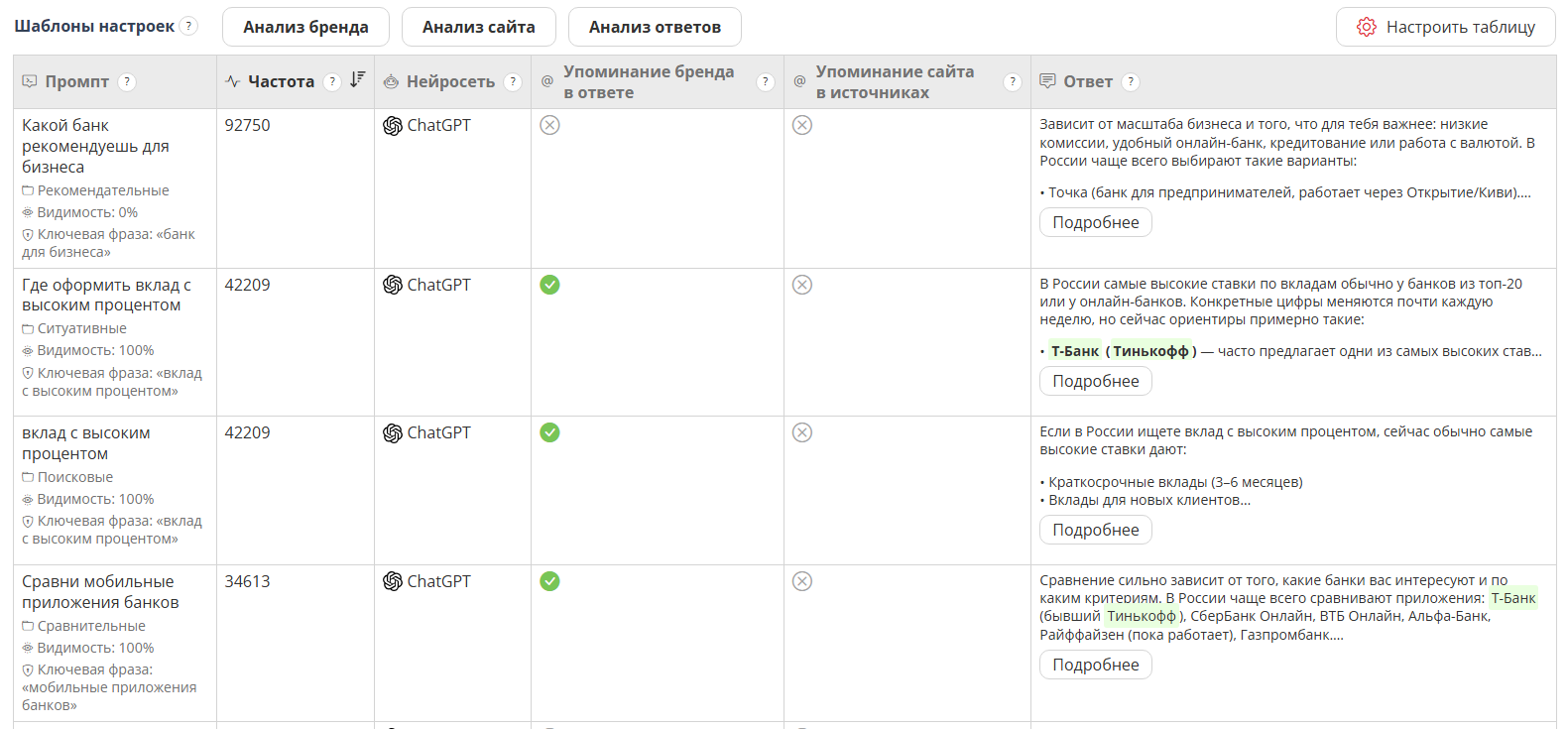
Task: Click the sort icon next to Частота
Action: [358, 80]
